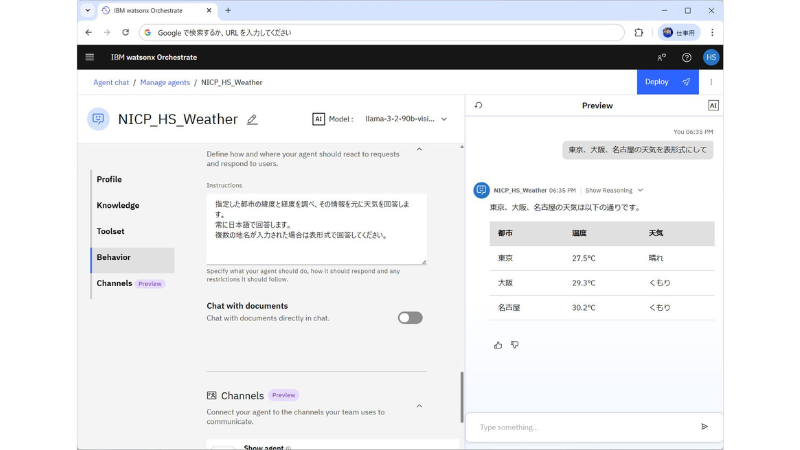Screen dimensions: 800x450
Task: Open the help question mark icon
Action: tap(686, 57)
